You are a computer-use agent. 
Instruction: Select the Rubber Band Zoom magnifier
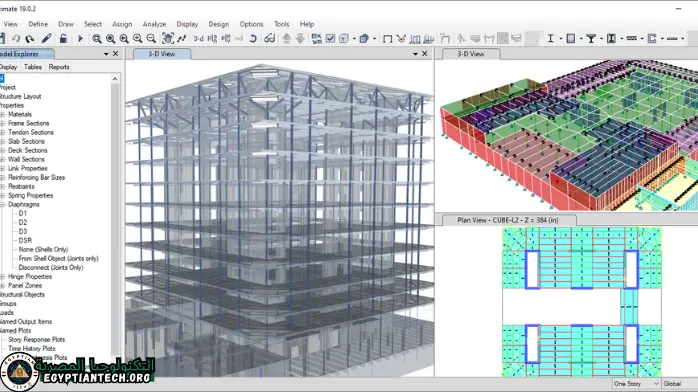pos(96,39)
